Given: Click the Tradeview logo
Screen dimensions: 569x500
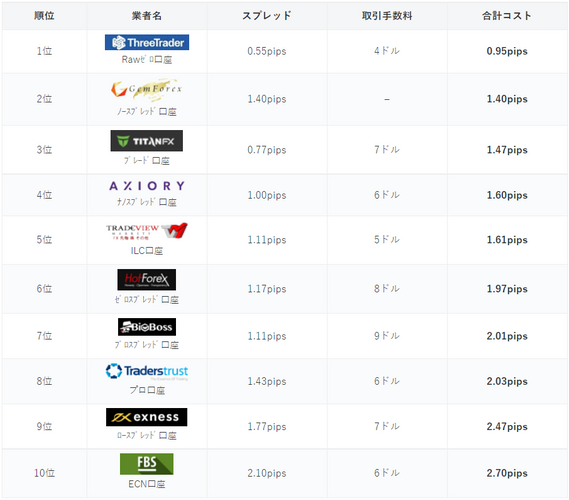Looking at the screenshot, I should (147, 231).
